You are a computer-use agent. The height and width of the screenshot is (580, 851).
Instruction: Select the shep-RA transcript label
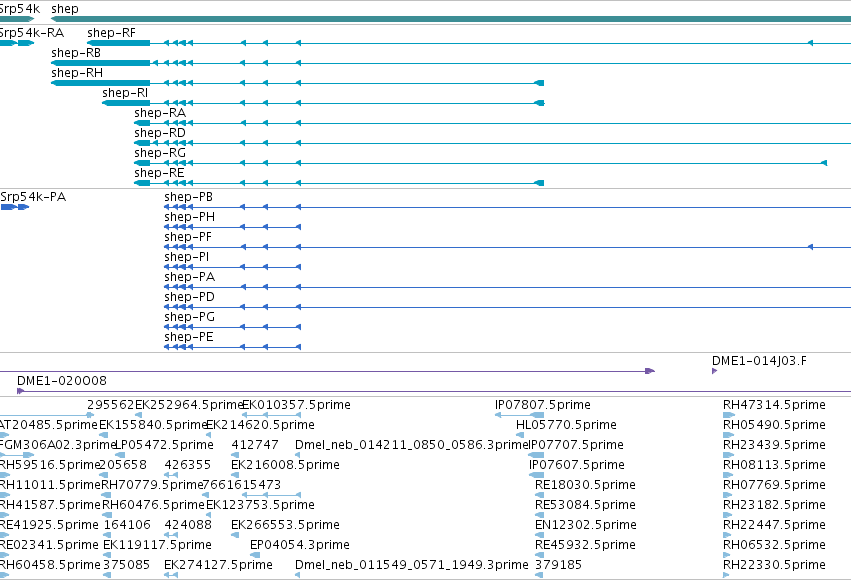160,113
